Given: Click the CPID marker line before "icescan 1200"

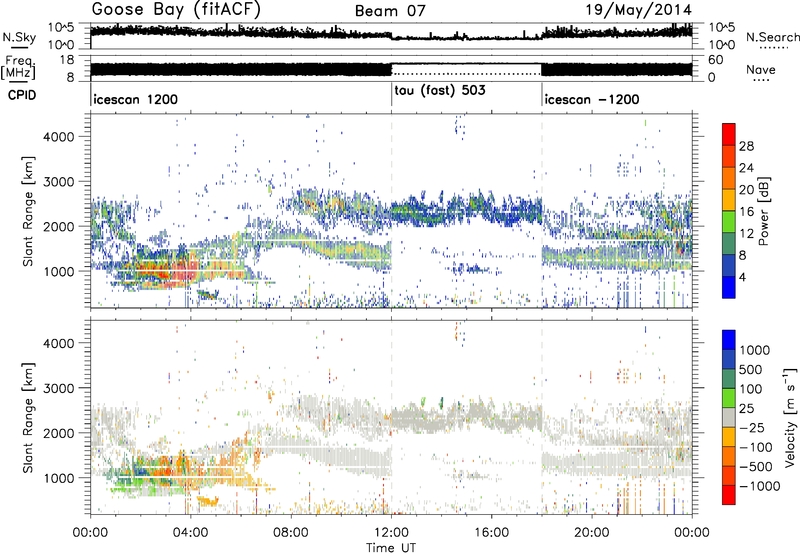Looking at the screenshot, I should point(91,95).
